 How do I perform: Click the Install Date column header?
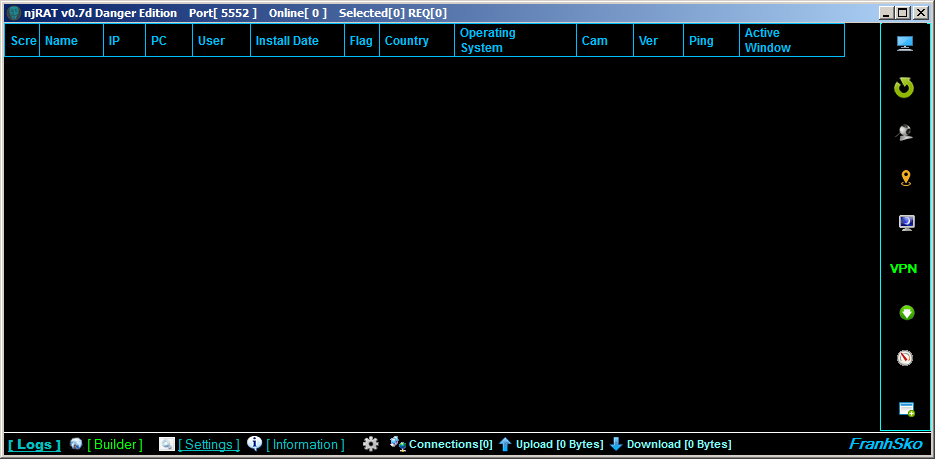point(287,41)
